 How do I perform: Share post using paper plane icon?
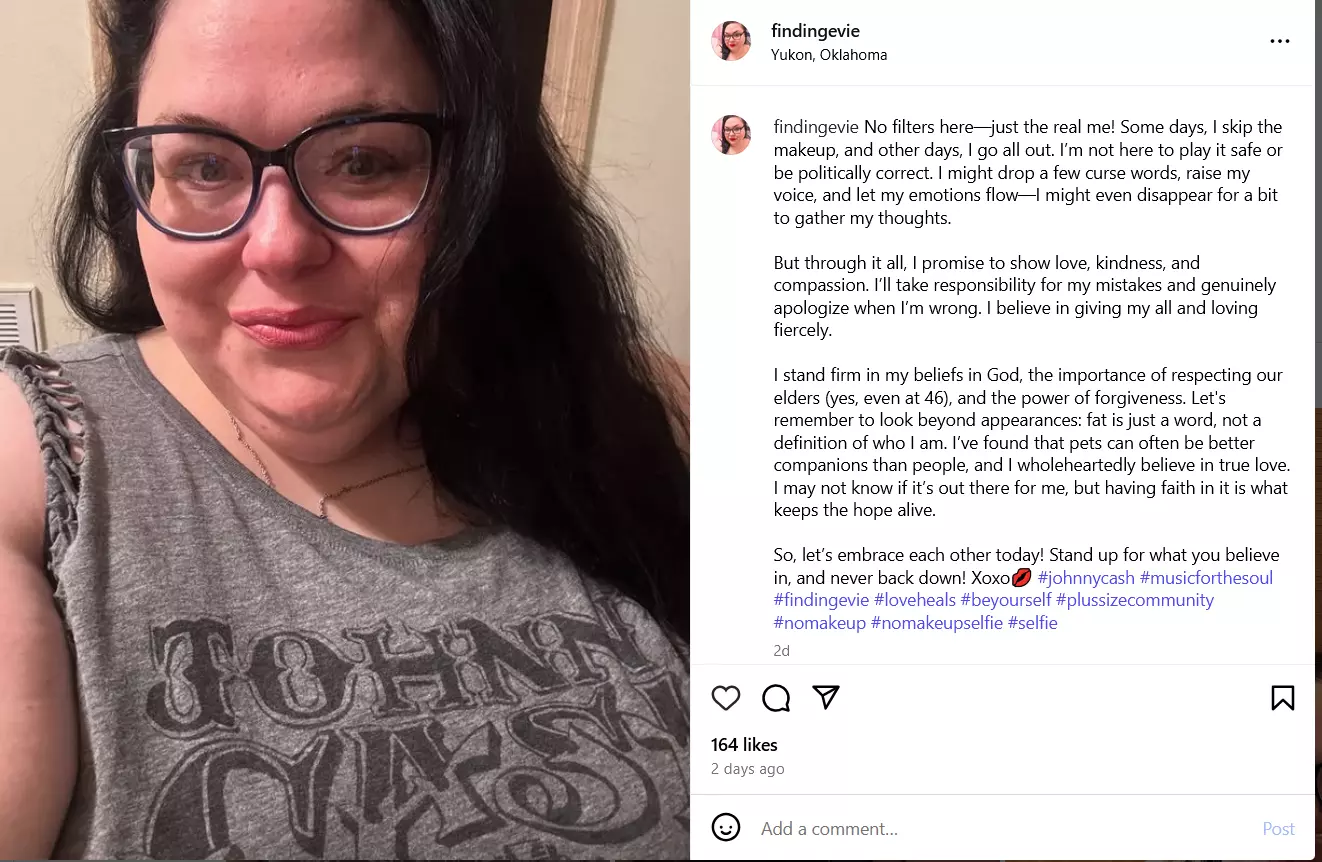coord(826,697)
